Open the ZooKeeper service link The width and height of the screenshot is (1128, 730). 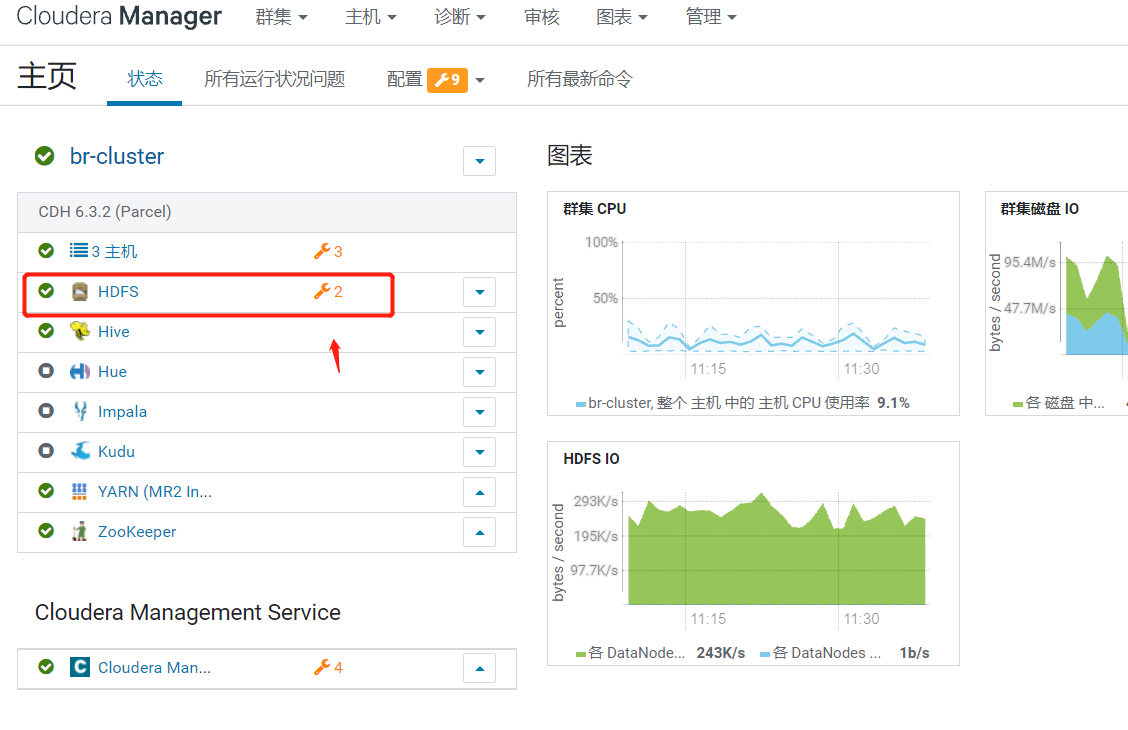coord(137,532)
